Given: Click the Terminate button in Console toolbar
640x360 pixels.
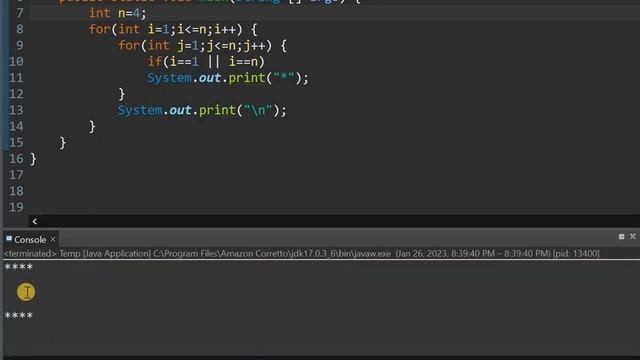Looking at the screenshot, I should [x=621, y=236].
